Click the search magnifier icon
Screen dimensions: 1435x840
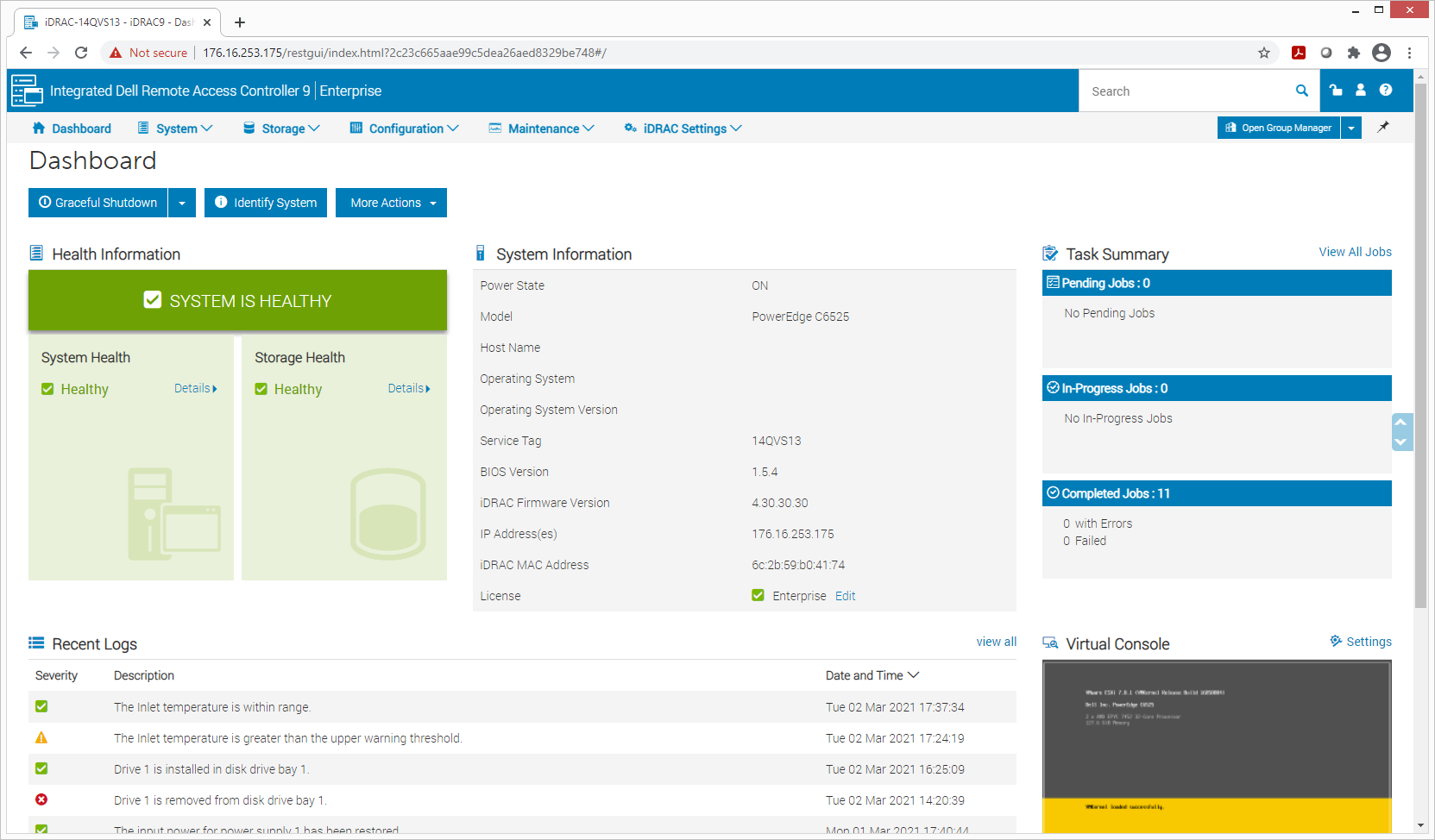tap(1301, 91)
